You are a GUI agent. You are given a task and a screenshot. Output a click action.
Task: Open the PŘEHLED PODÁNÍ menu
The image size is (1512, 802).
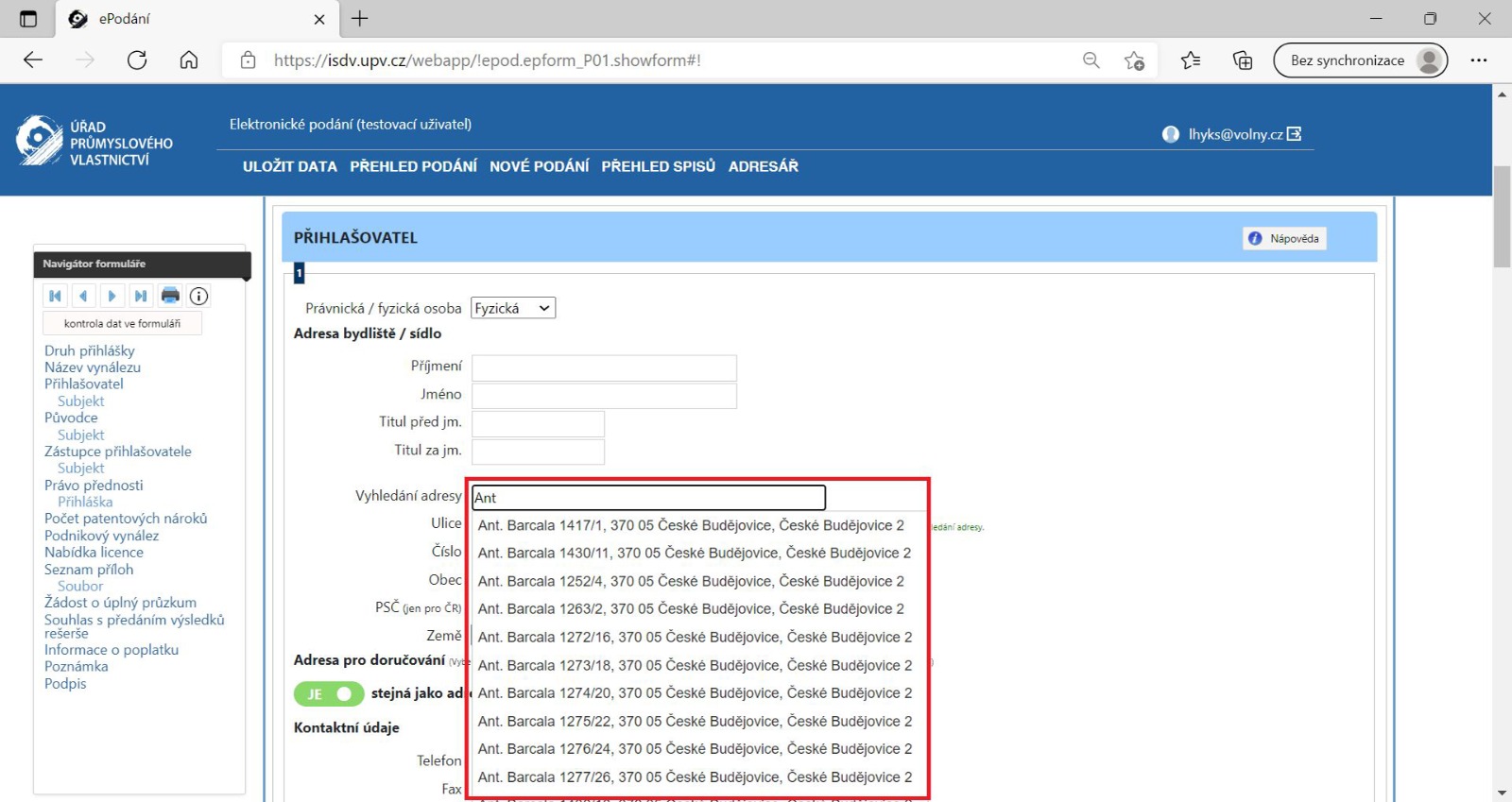413,166
